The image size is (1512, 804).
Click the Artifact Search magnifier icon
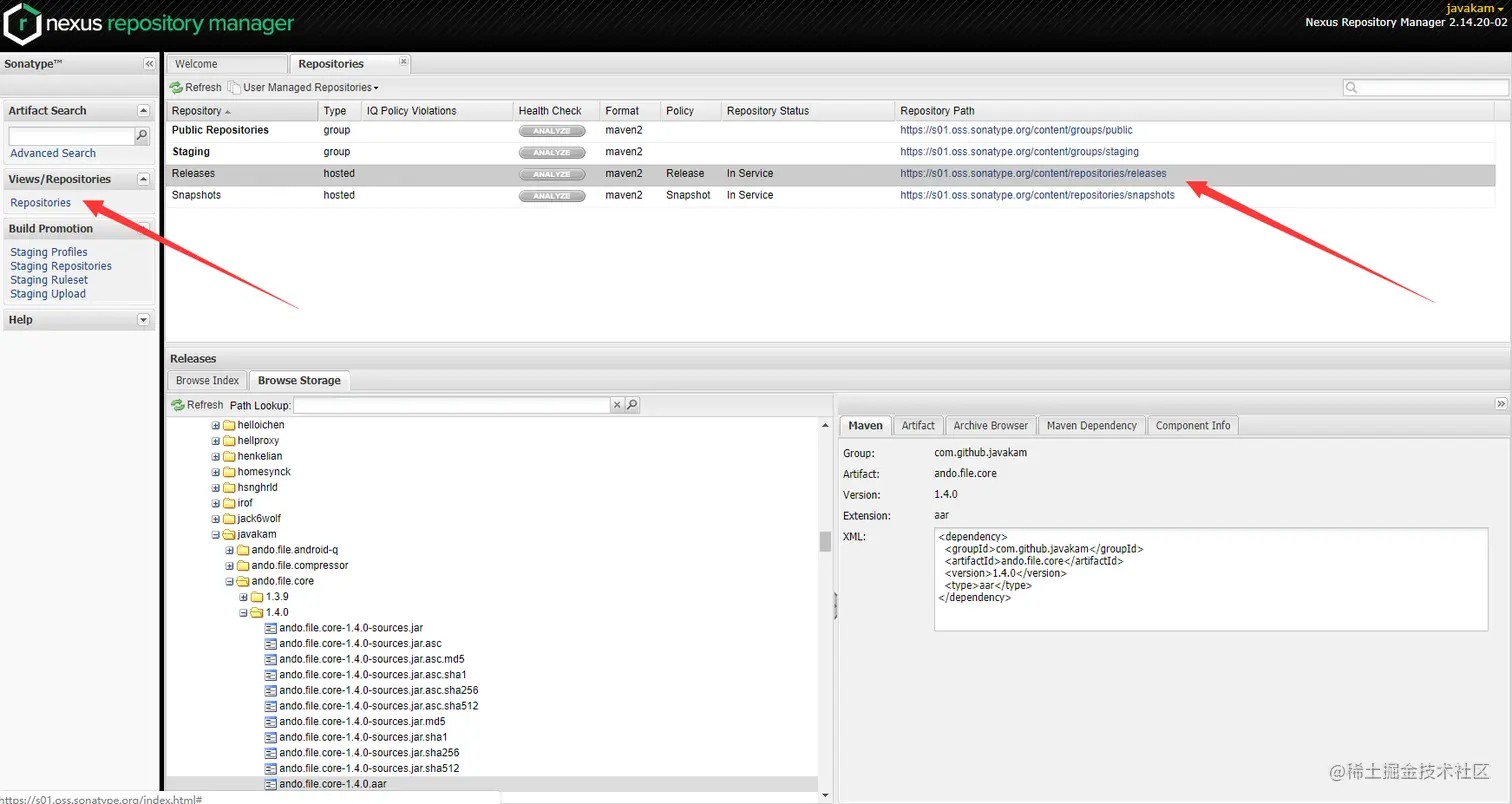(142, 136)
